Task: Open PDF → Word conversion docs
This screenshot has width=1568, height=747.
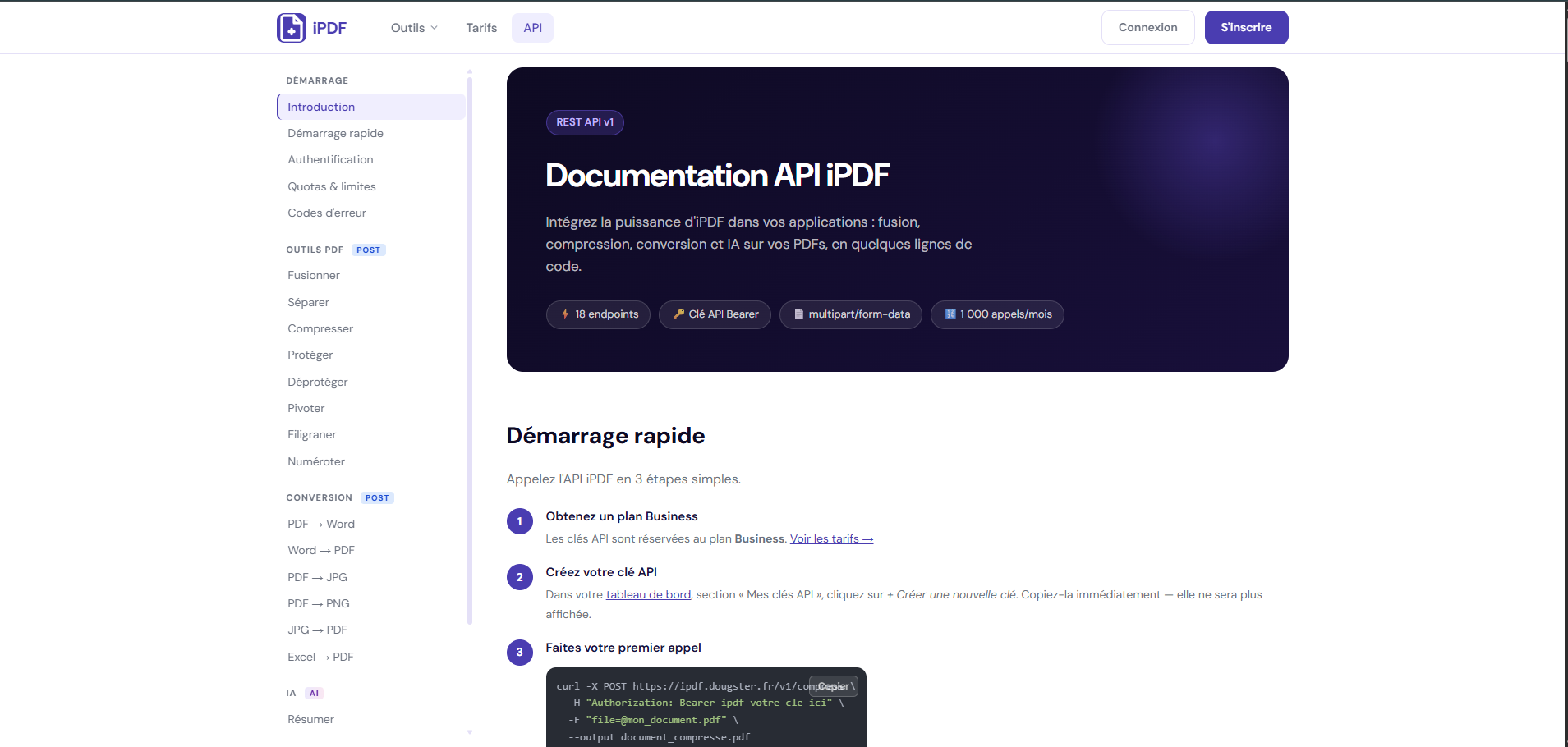Action: 321,524
